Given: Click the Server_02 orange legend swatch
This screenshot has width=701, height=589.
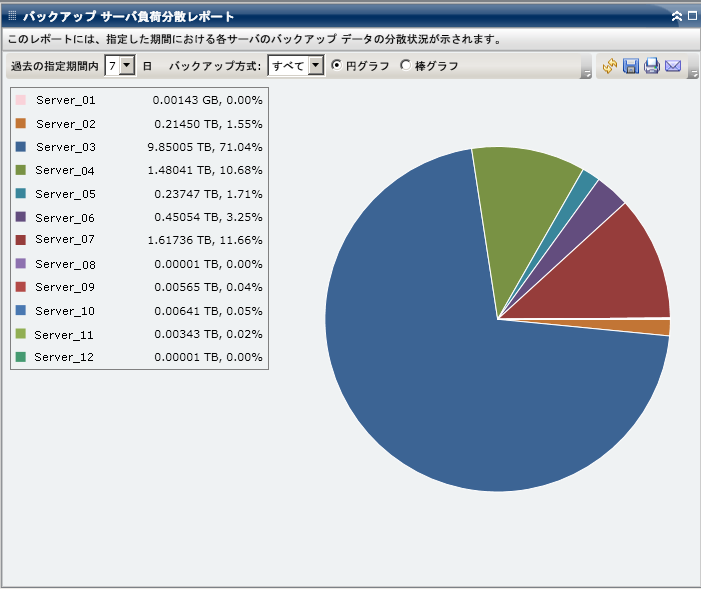Looking at the screenshot, I should click(x=21, y=123).
